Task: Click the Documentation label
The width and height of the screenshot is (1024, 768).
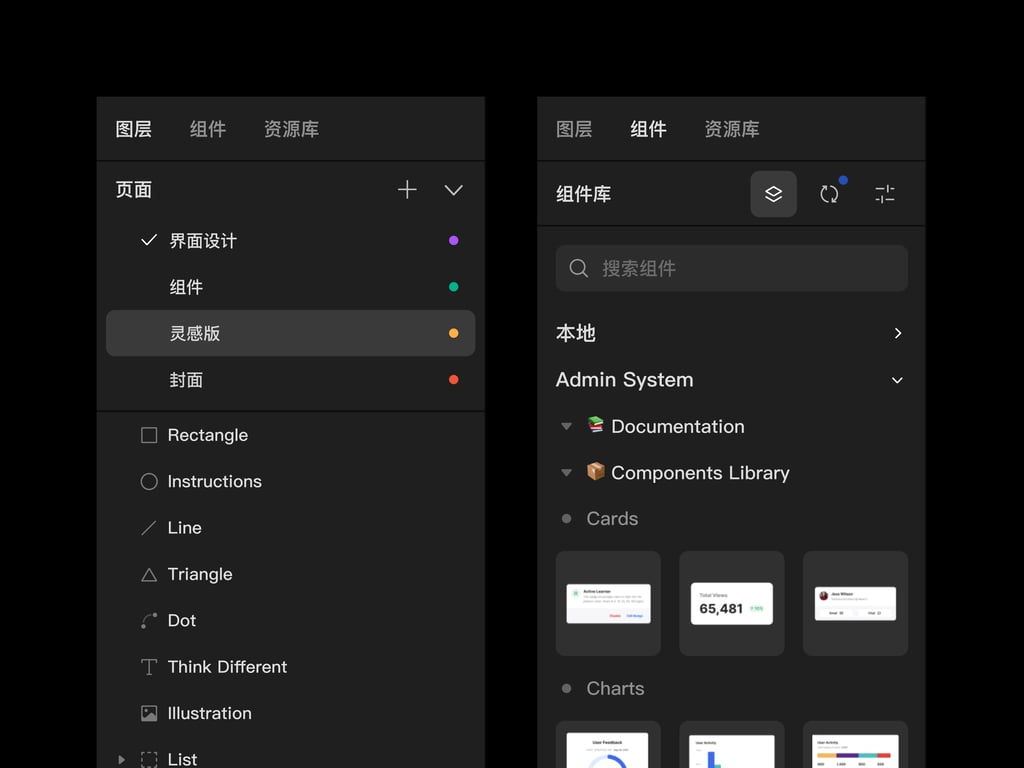Action: point(678,426)
